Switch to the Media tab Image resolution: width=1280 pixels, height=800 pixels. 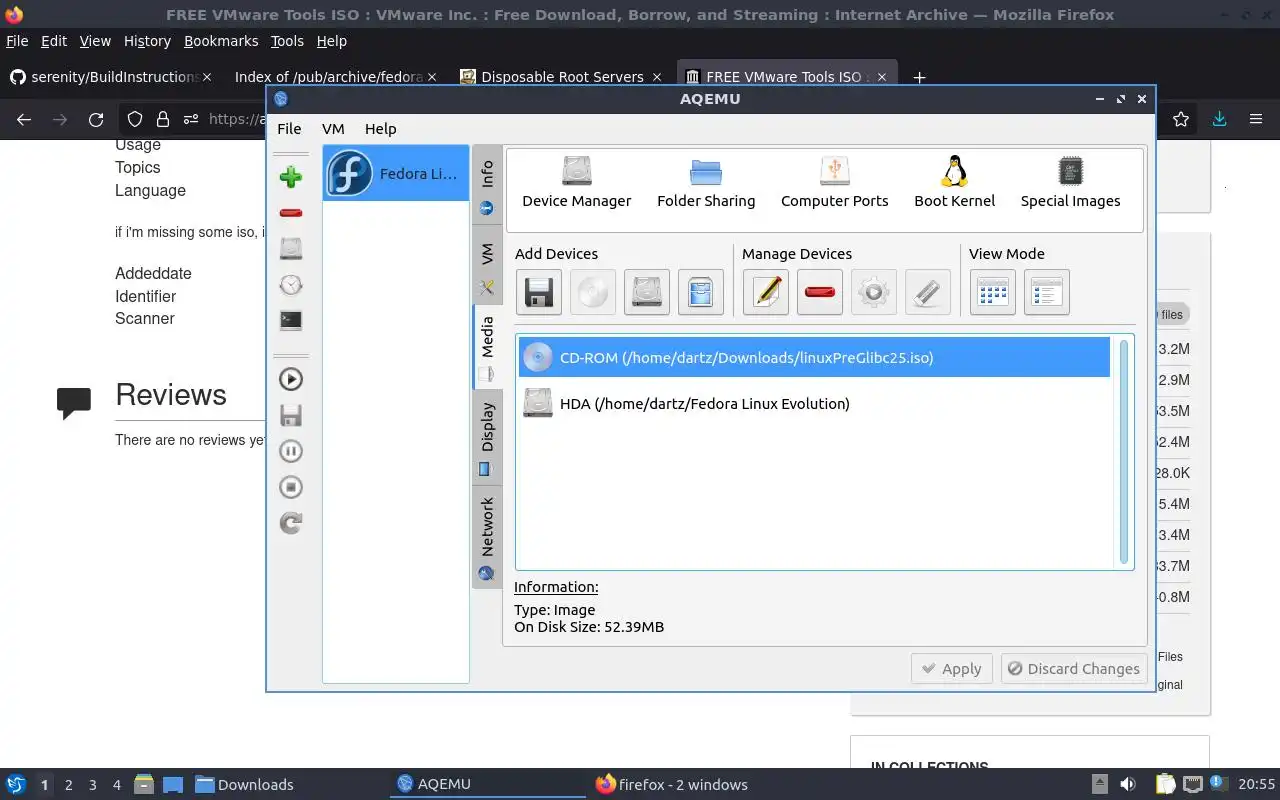tap(487, 348)
